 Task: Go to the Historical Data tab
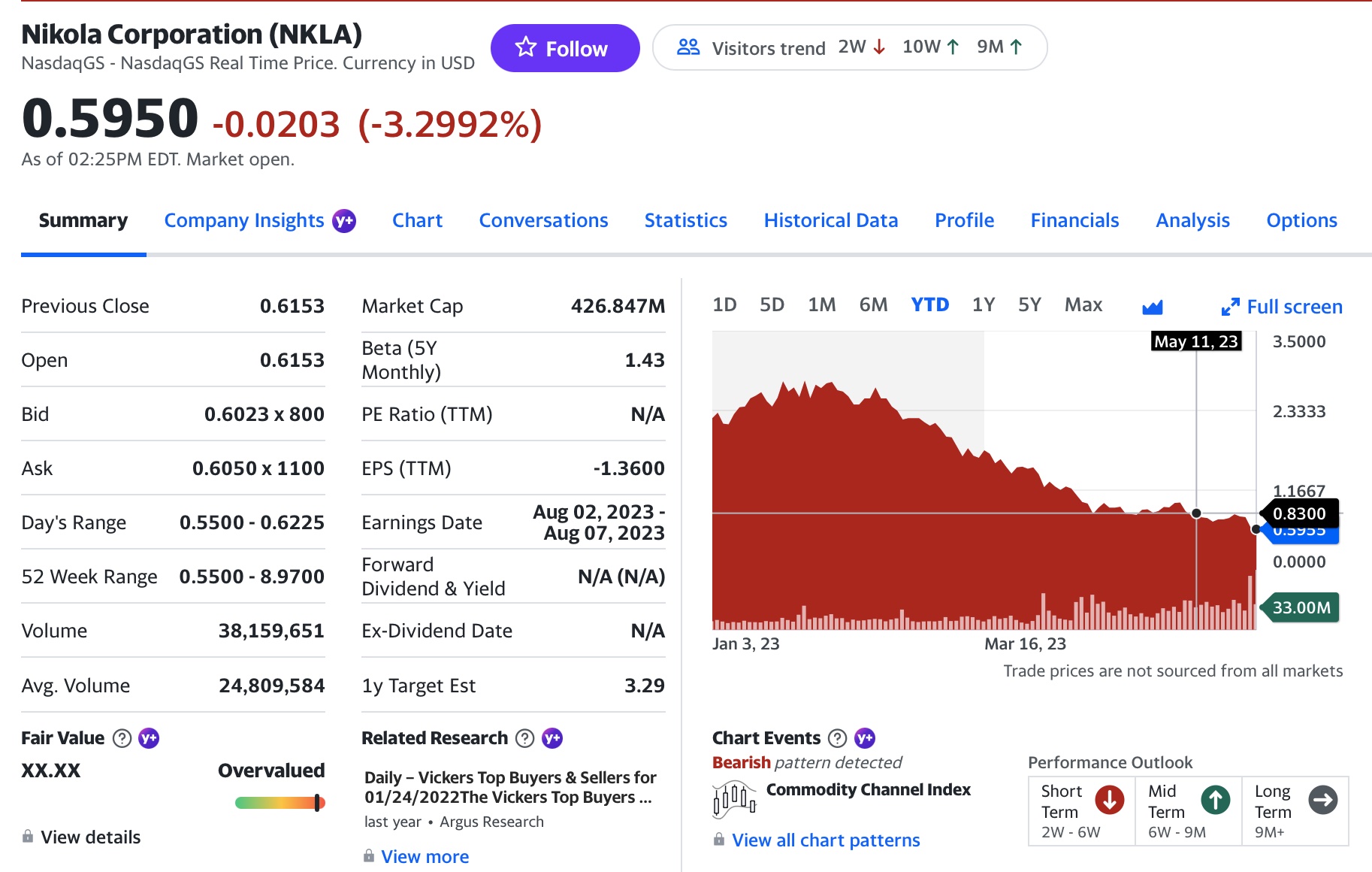830,221
